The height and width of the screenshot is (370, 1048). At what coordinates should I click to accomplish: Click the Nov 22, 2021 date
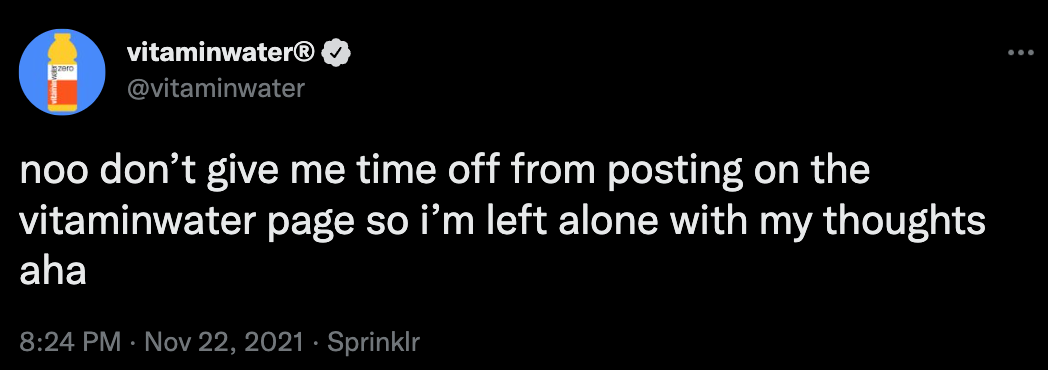coord(223,343)
